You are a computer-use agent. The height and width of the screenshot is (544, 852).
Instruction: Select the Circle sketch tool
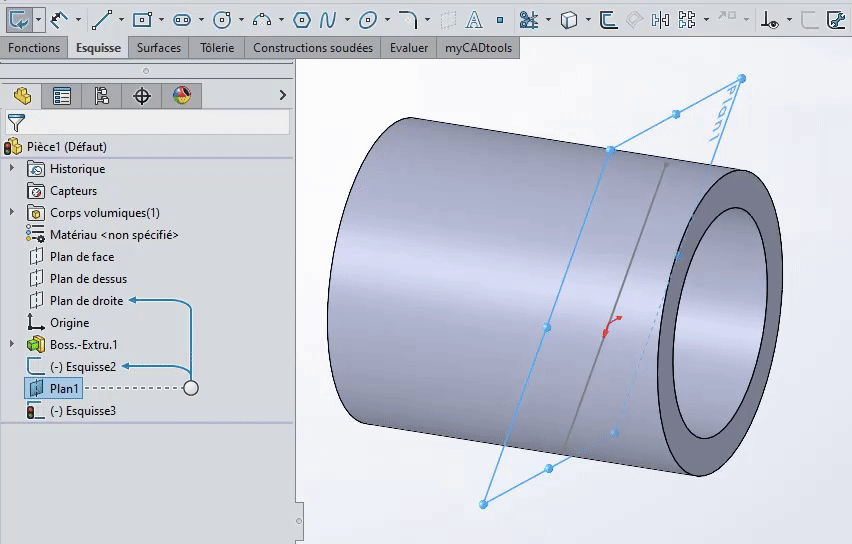click(x=222, y=20)
